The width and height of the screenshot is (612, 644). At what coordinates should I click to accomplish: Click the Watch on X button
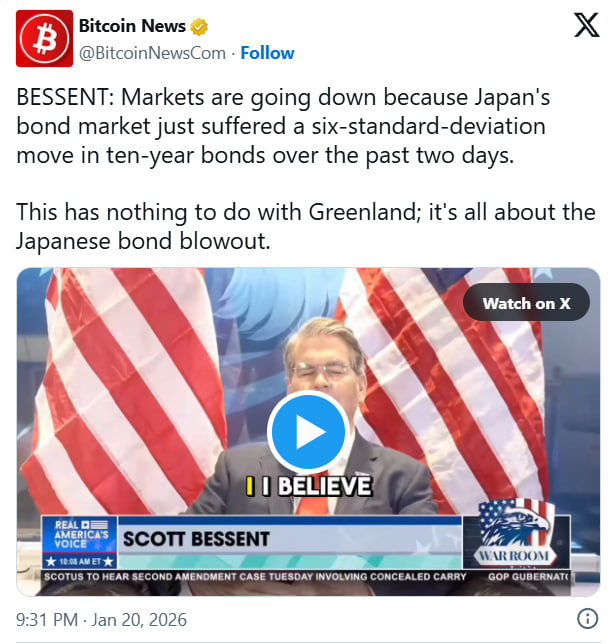526,303
